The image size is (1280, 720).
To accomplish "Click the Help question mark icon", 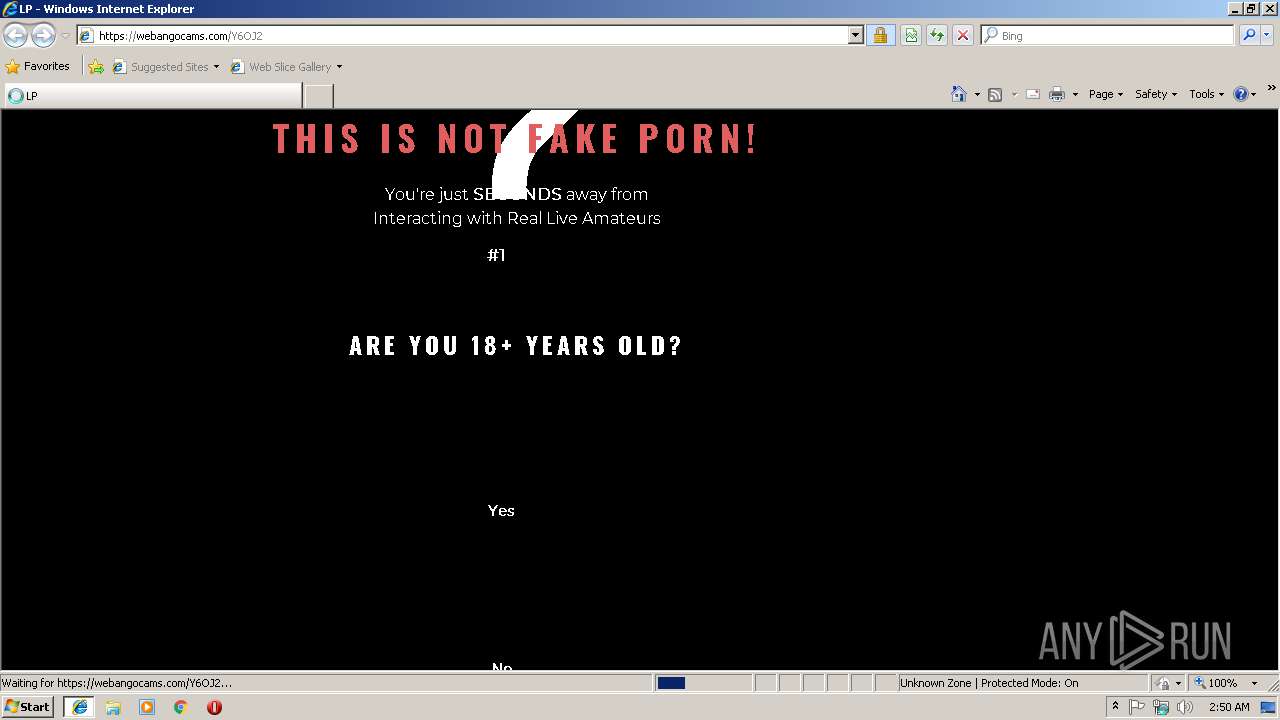I will (x=1241, y=94).
